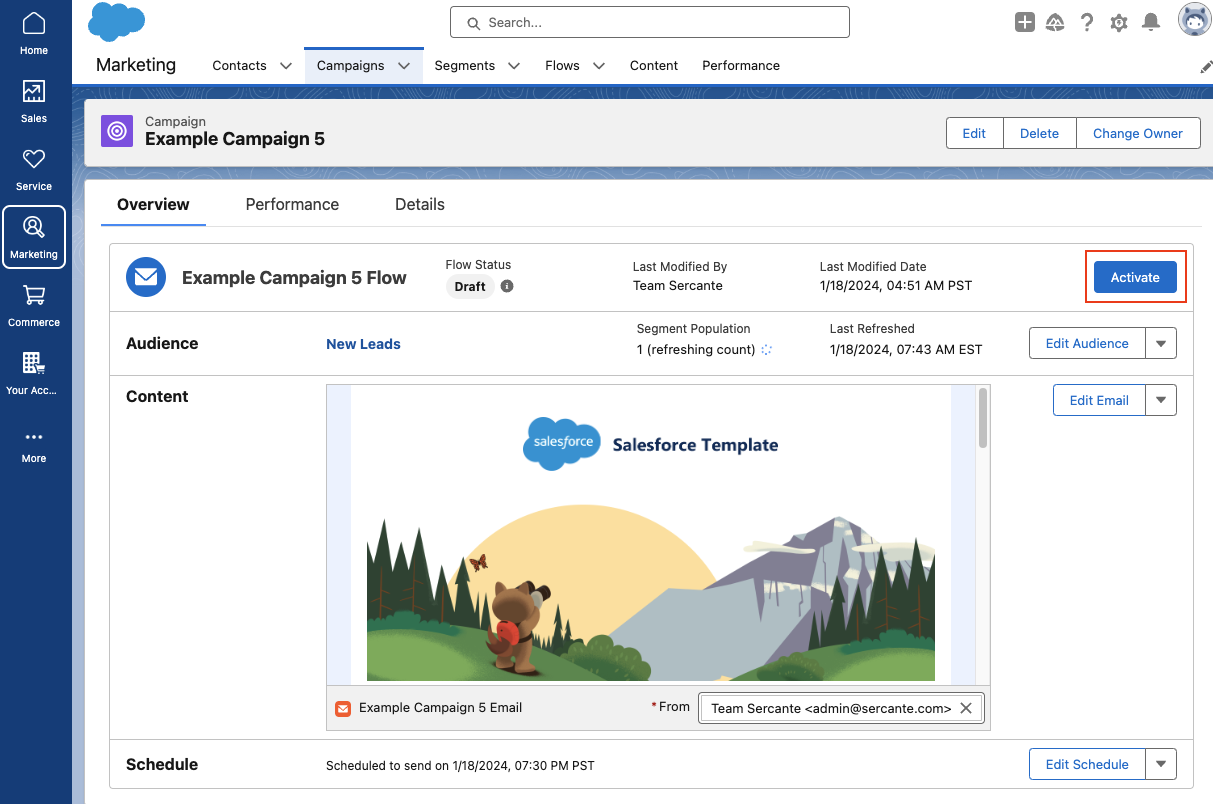Screen dimensions: 1213x804
Task: Remove the Team Sercante sender with X
Action: 966,708
